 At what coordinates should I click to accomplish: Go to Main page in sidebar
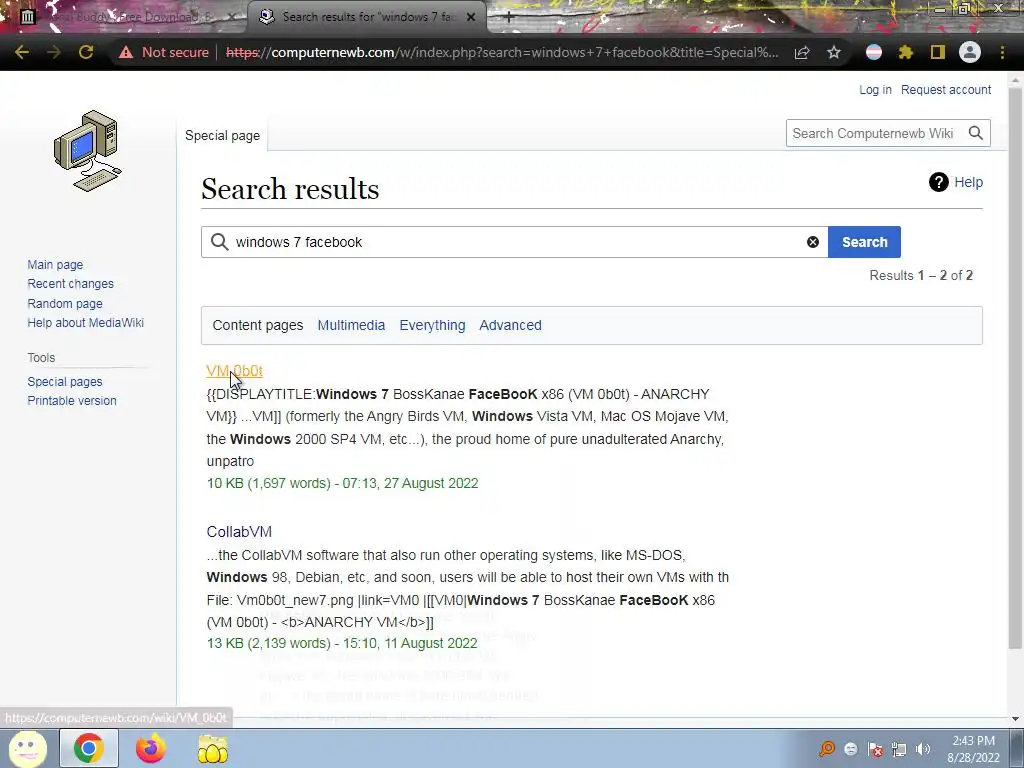click(55, 264)
